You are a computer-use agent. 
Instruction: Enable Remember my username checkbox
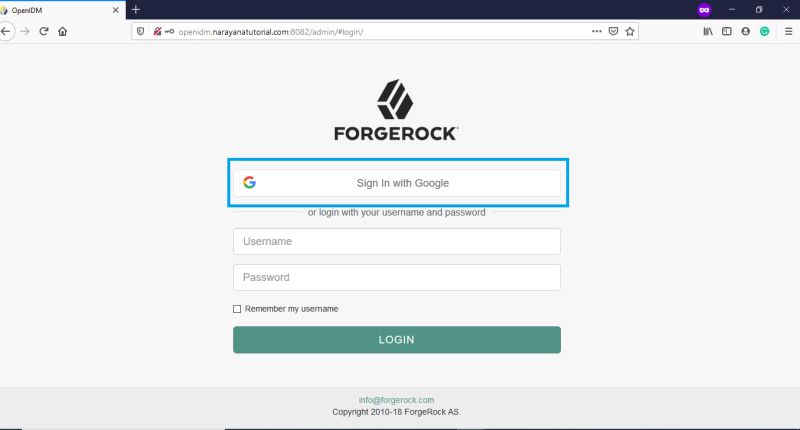point(237,309)
